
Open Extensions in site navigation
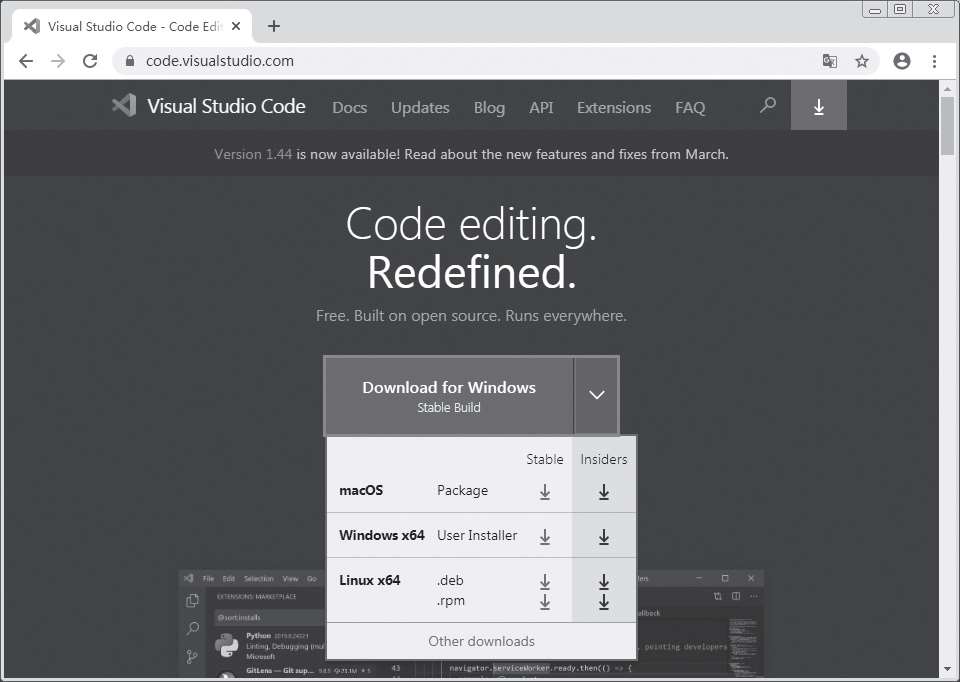pyautogui.click(x=614, y=108)
